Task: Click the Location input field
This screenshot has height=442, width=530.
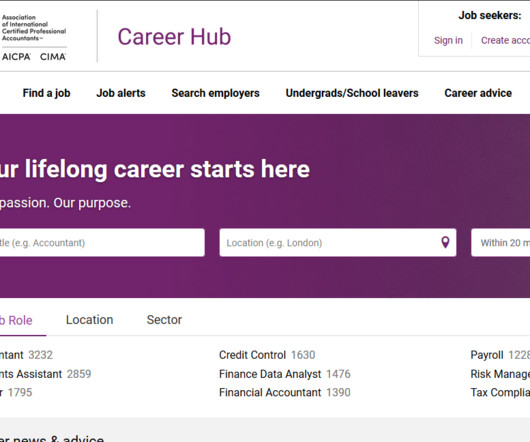Action: pos(338,243)
